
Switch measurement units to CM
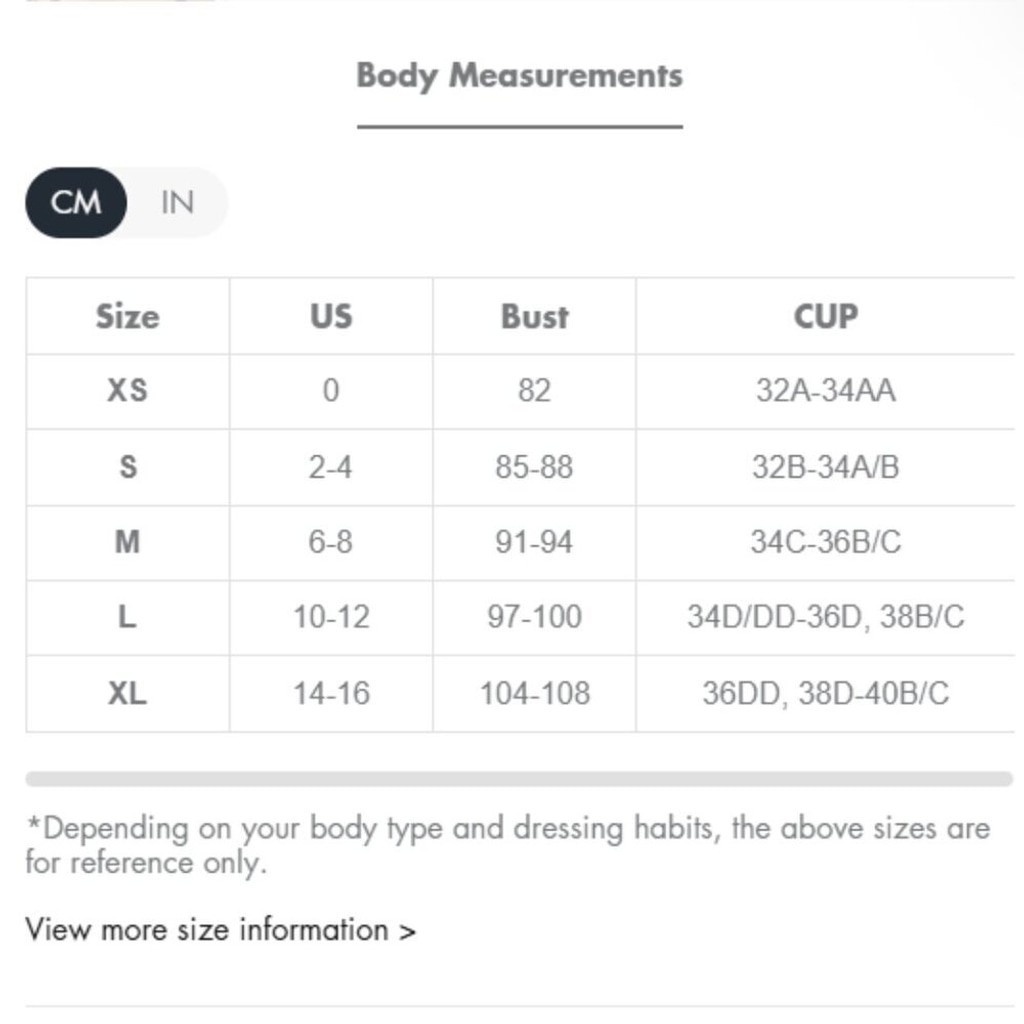[x=76, y=202]
